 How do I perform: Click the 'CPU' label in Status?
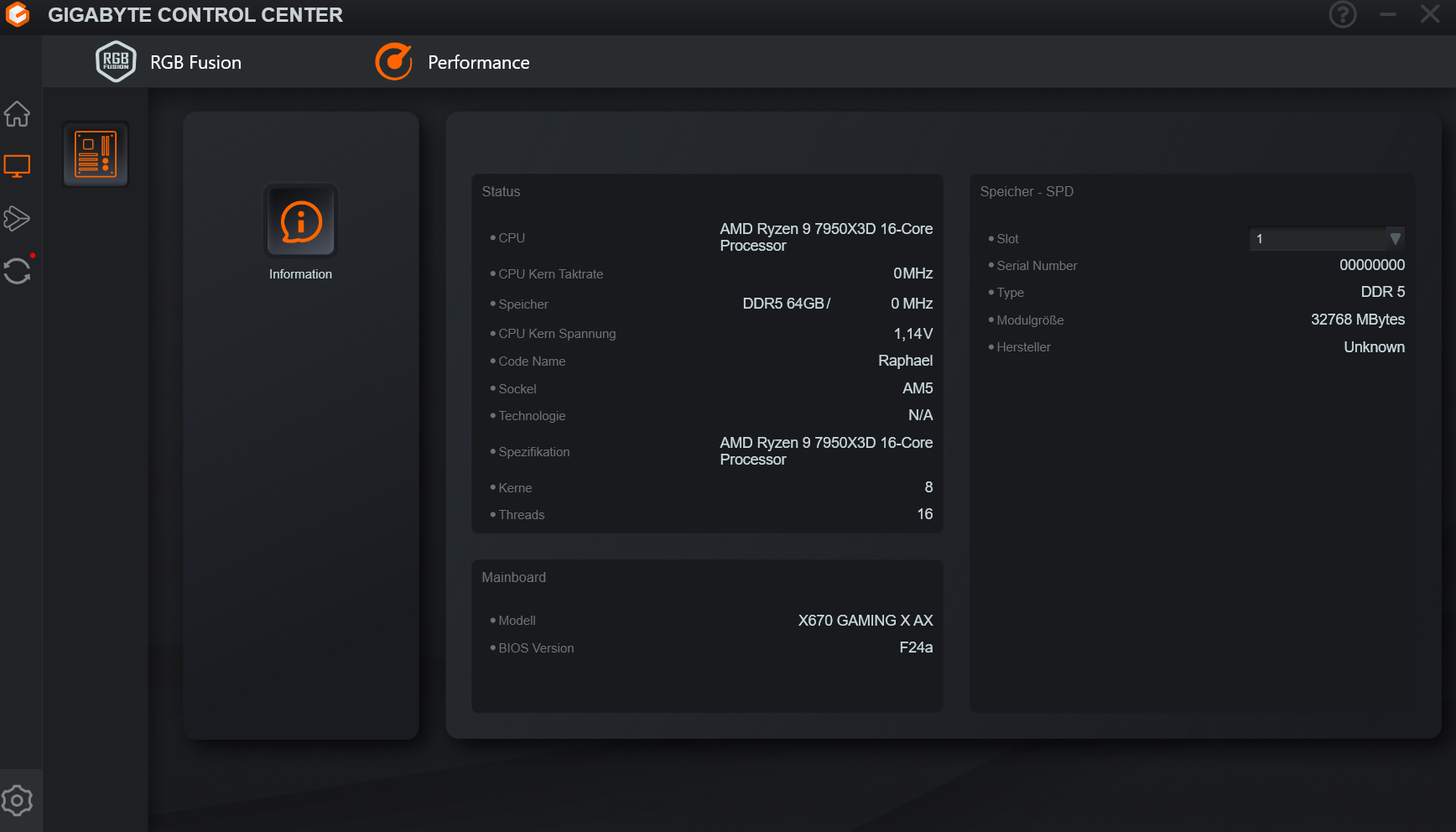pyautogui.click(x=512, y=238)
